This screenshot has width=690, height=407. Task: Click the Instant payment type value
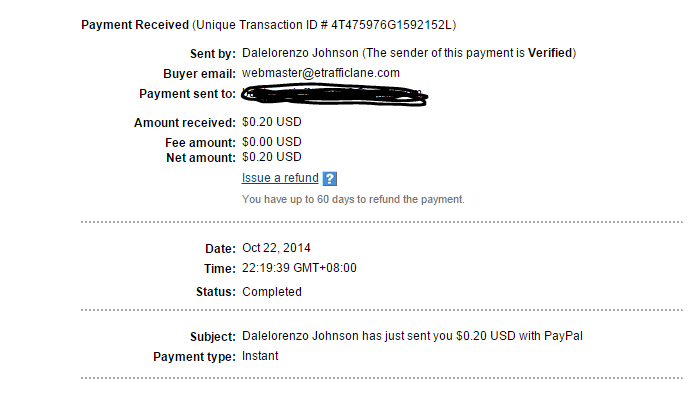260,356
